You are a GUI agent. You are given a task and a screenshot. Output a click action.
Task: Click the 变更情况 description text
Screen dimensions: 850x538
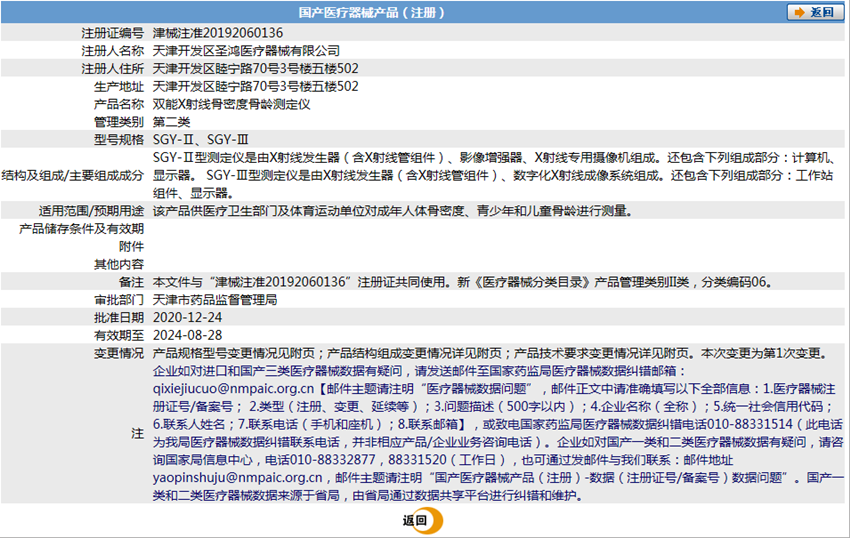tap(491, 354)
